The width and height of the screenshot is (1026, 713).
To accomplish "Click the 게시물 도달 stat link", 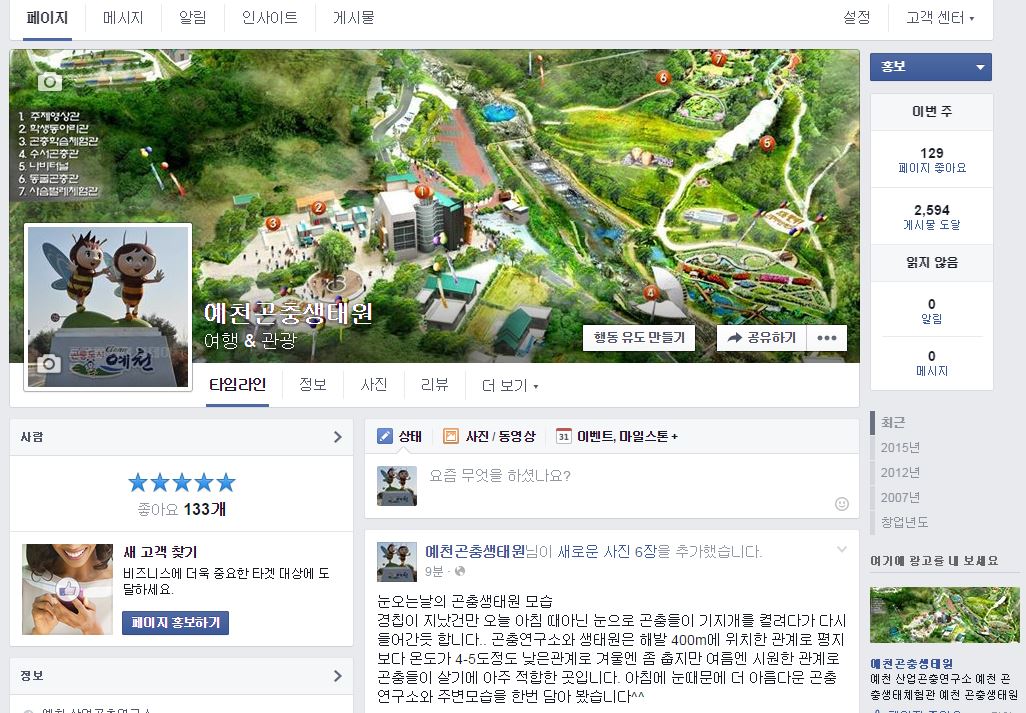I will pos(932,225).
